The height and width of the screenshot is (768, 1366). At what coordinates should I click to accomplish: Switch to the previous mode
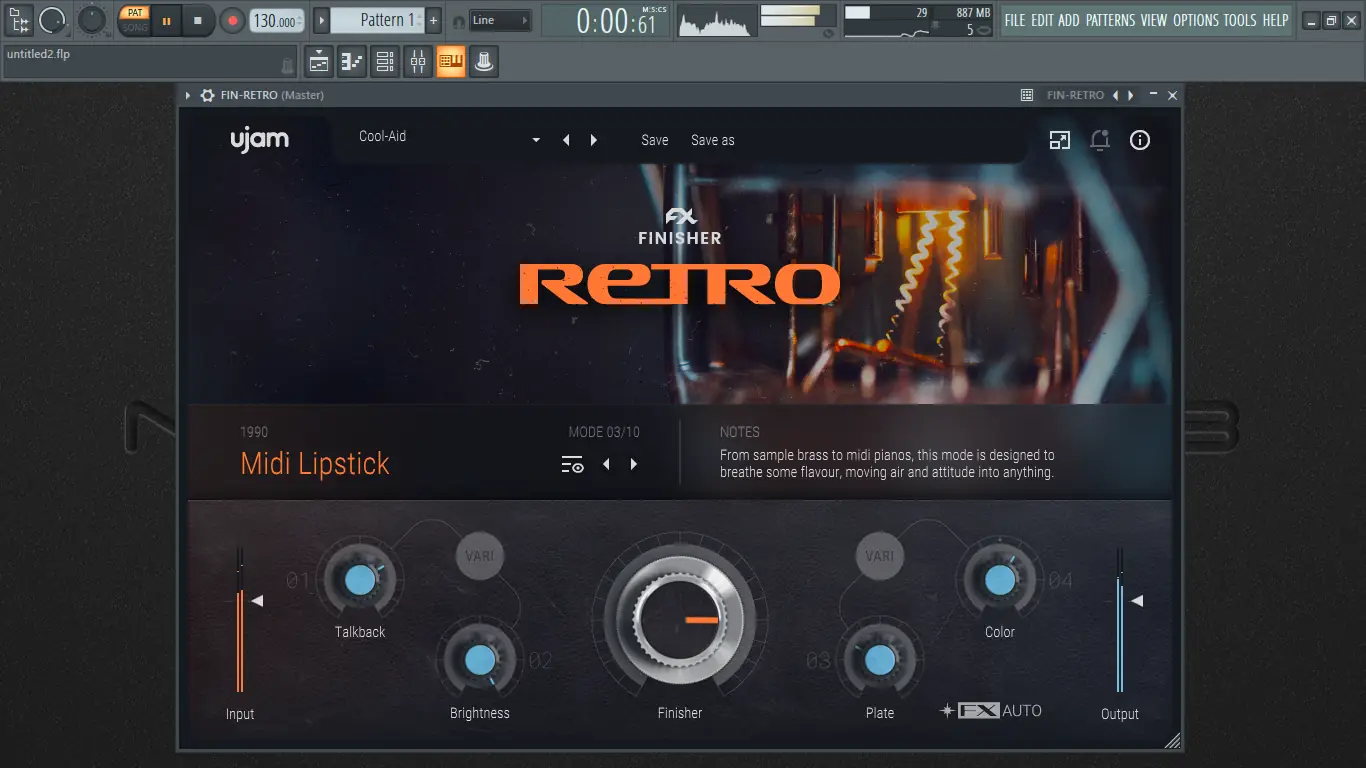click(x=606, y=464)
